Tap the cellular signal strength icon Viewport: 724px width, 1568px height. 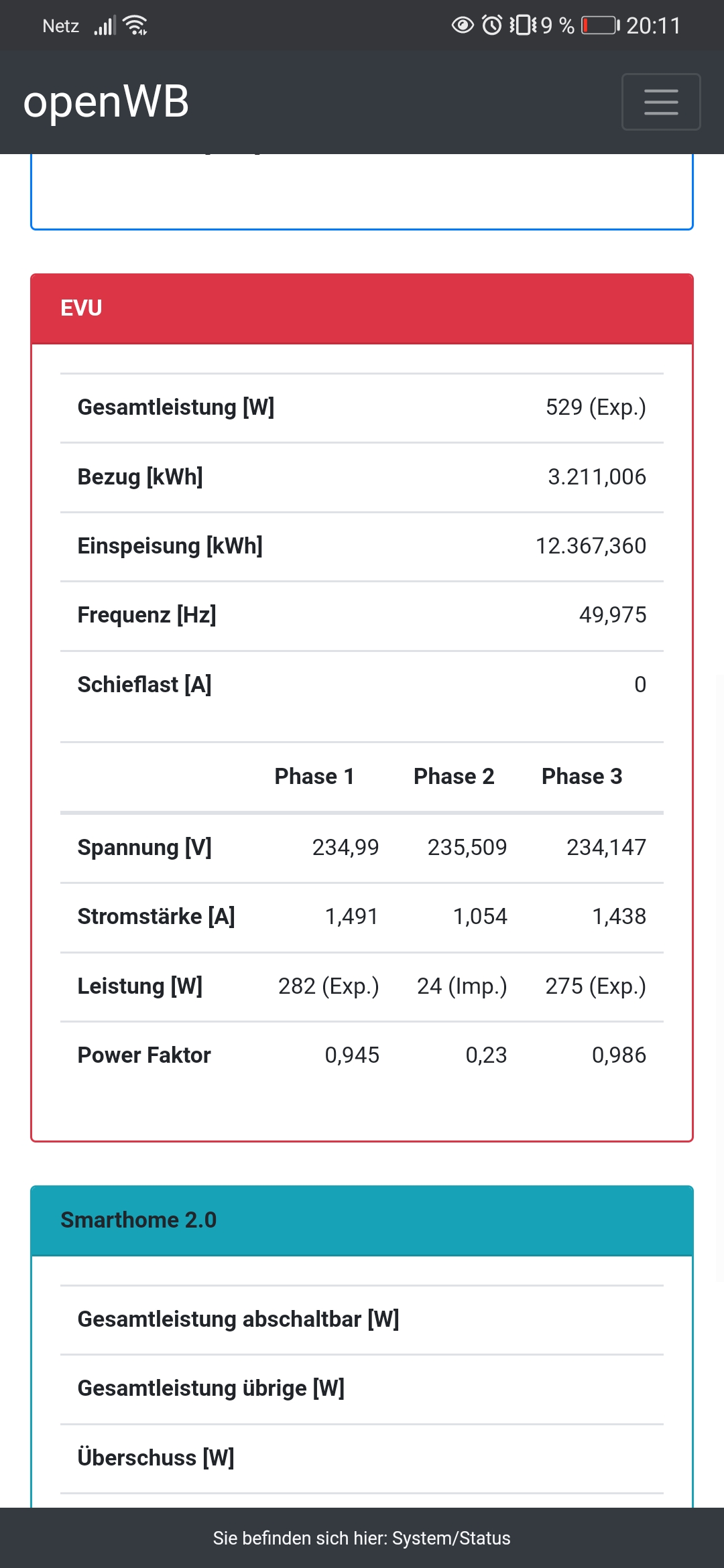tap(105, 25)
